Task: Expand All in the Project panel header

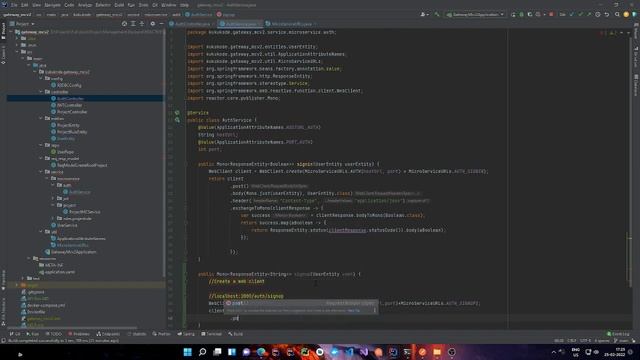Action: pyautogui.click(x=133, y=24)
